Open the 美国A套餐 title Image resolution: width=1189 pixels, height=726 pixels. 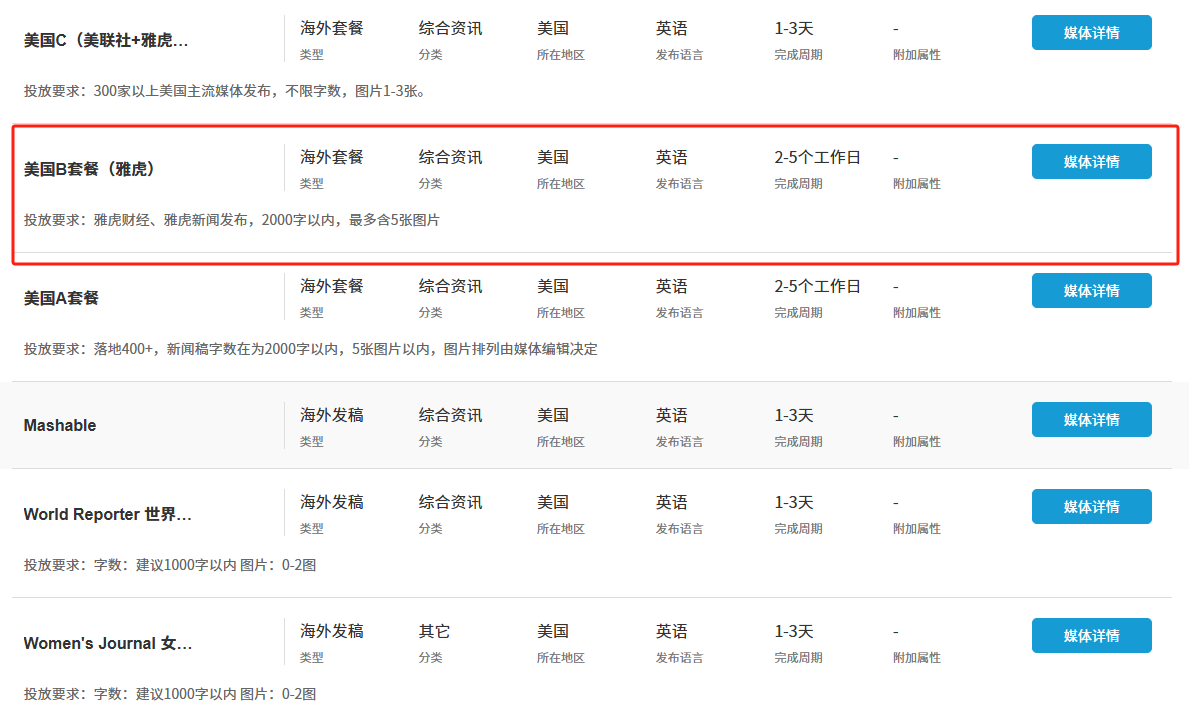[x=62, y=298]
